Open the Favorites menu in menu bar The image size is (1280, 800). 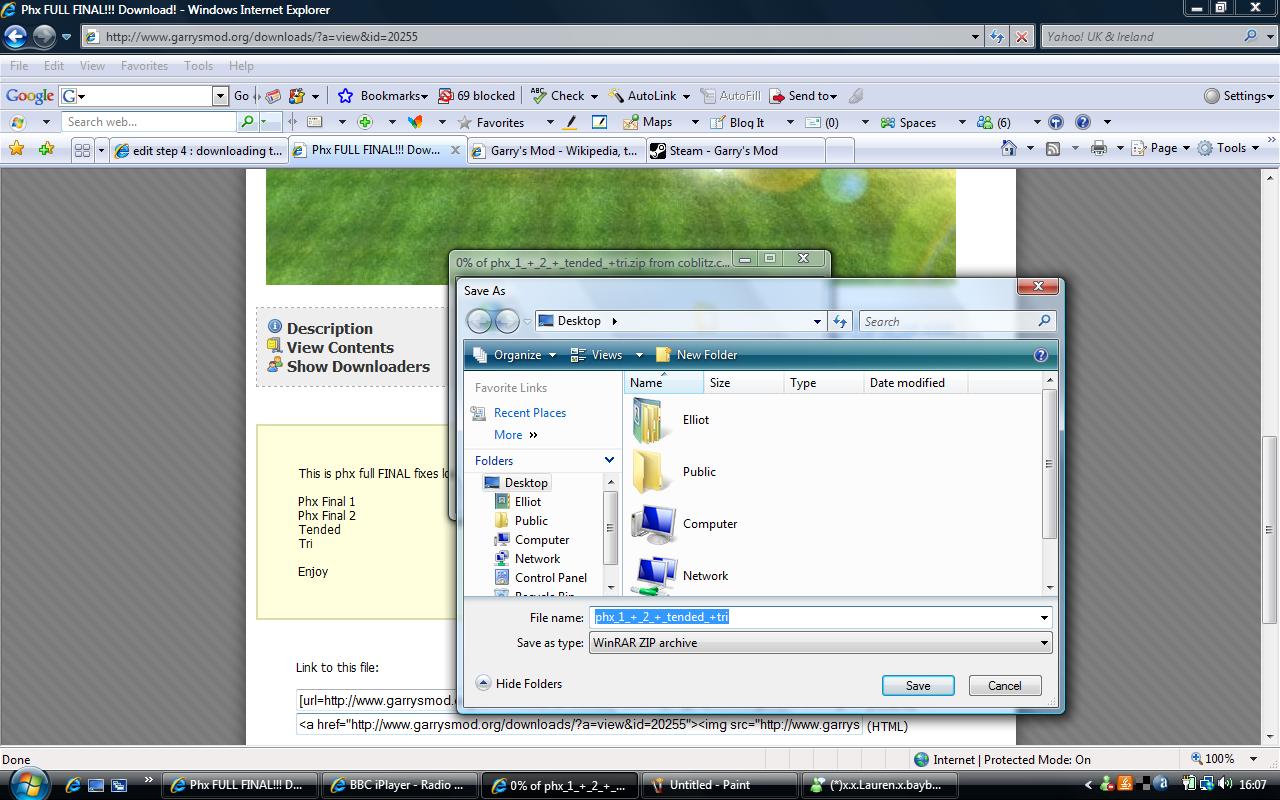[x=144, y=66]
